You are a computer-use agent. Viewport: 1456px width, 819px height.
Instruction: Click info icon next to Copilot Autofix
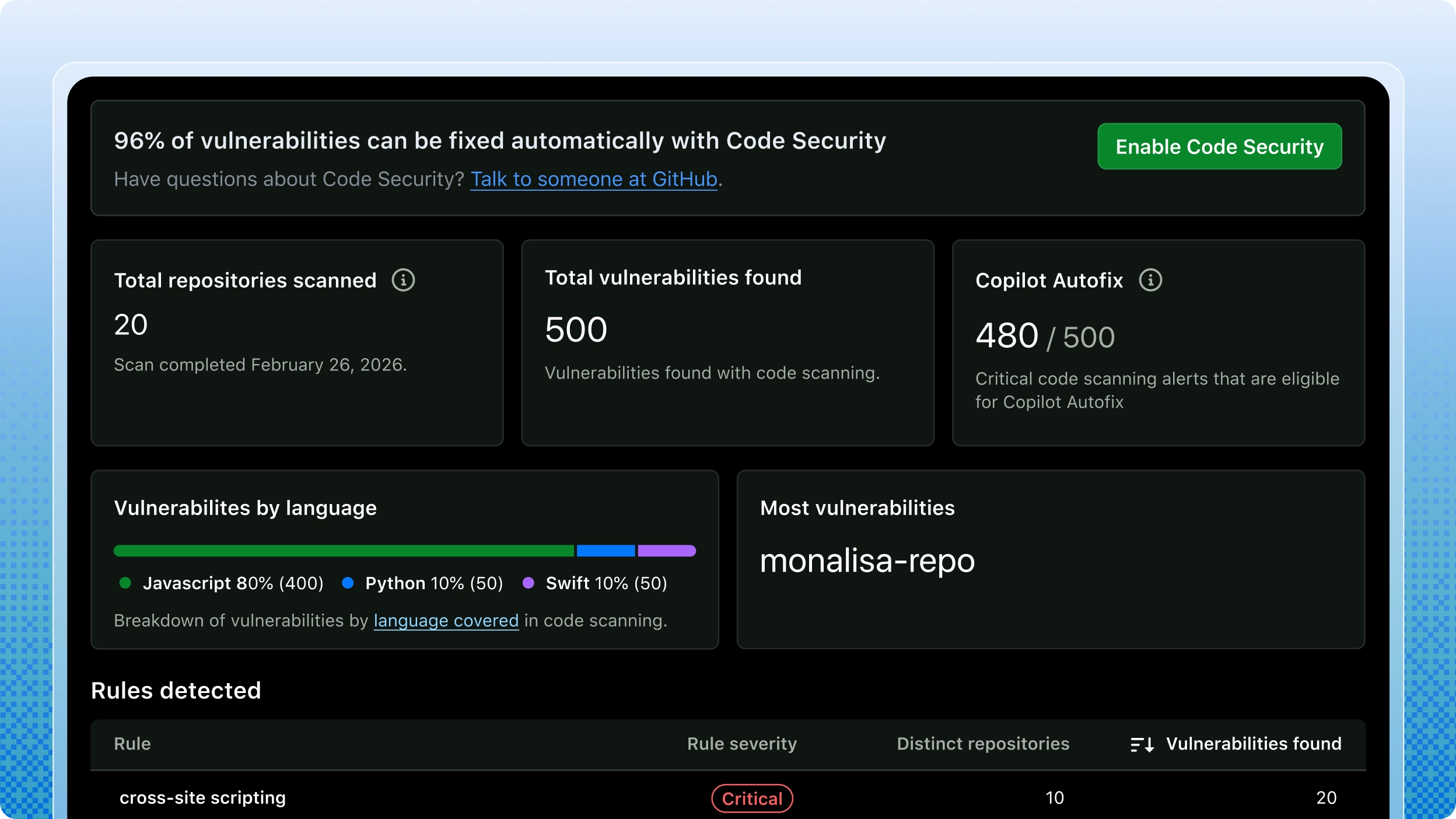[1150, 280]
